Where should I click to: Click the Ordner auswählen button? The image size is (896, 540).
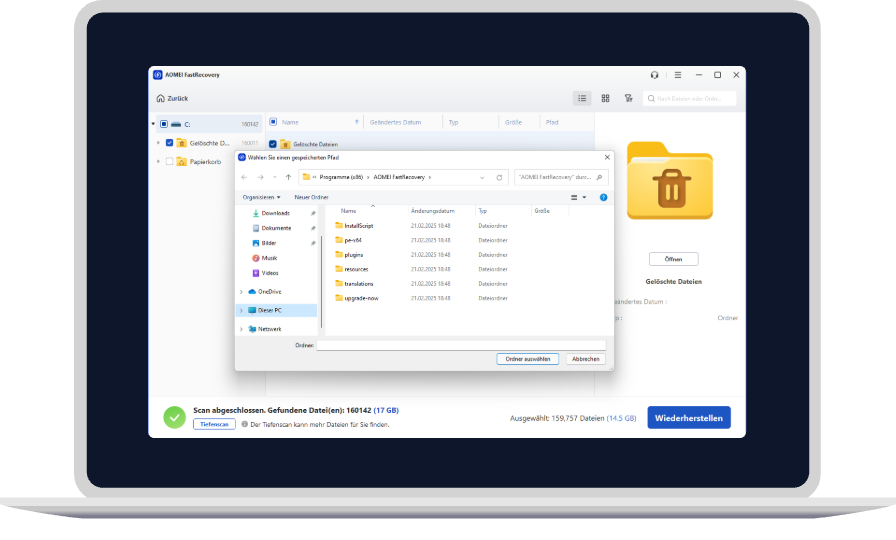pyautogui.click(x=527, y=359)
